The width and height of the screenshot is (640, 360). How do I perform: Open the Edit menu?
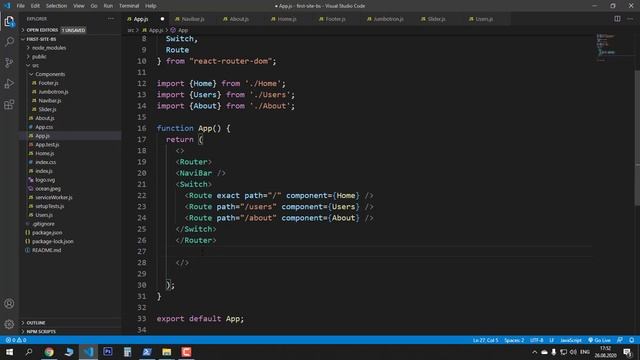coord(35,6)
